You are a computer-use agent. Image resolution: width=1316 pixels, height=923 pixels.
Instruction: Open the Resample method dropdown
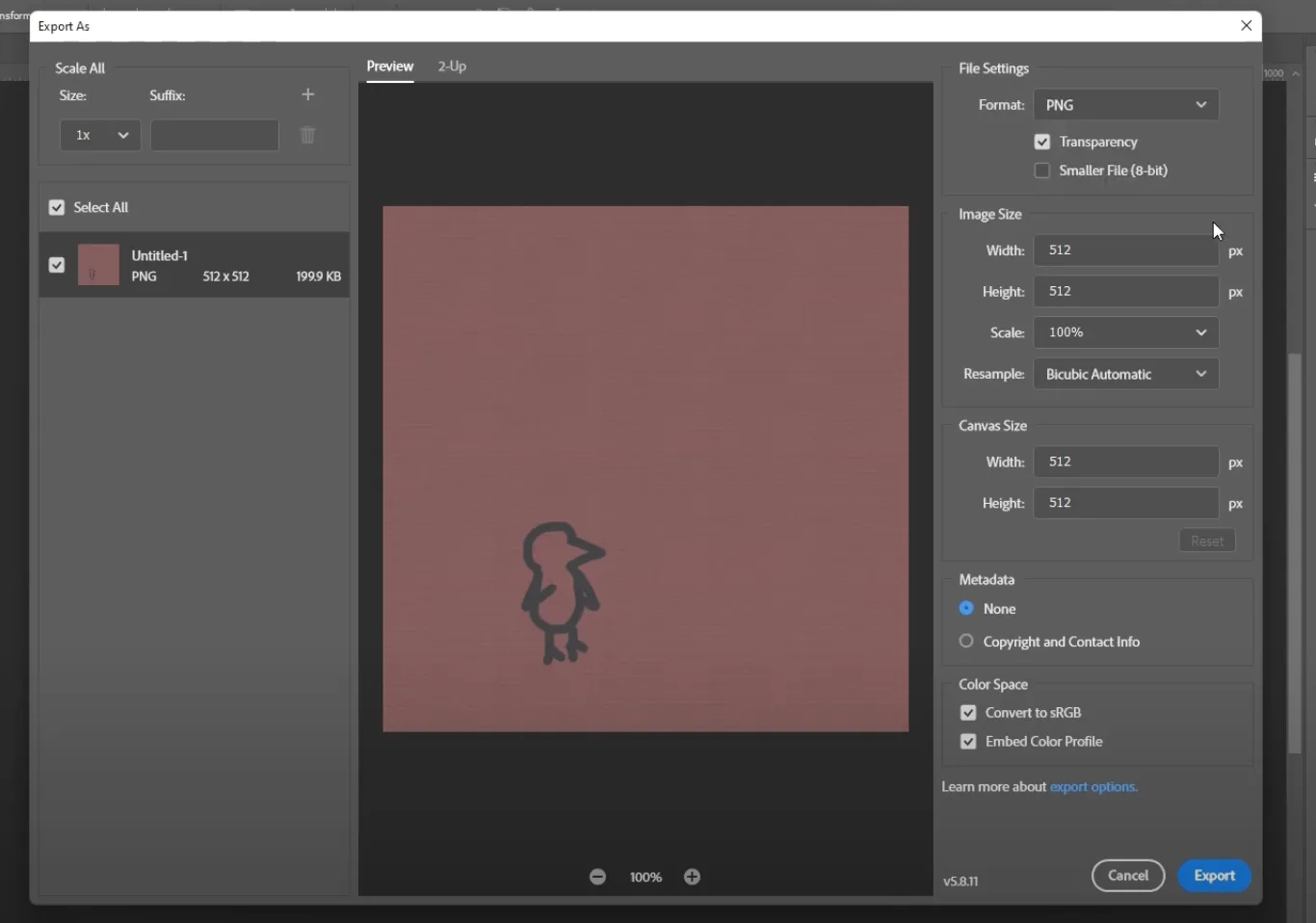[1126, 374]
